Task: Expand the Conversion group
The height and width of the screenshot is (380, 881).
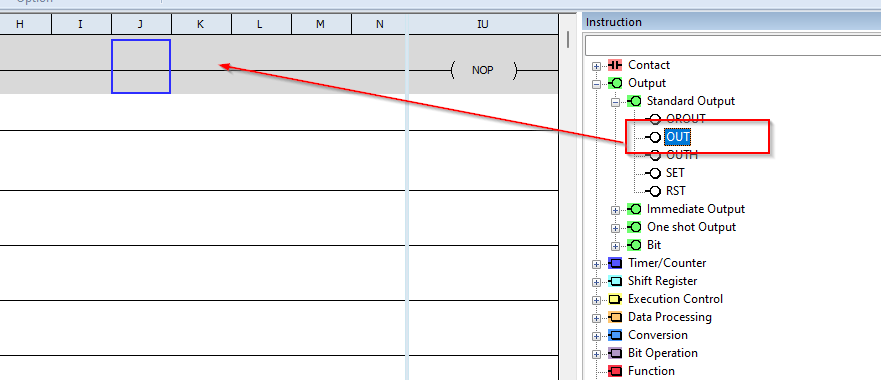Action: tap(596, 336)
